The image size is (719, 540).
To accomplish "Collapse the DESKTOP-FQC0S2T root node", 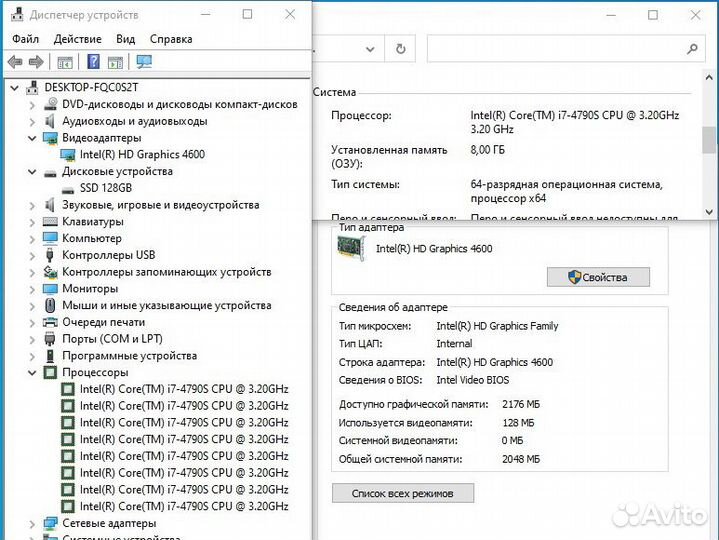I will tap(15, 87).
